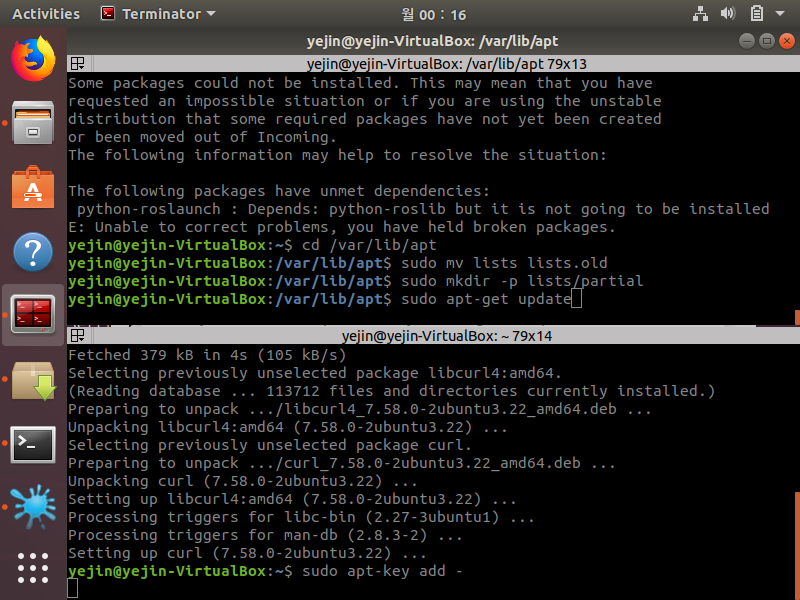The width and height of the screenshot is (800, 600).
Task: Open Activities overview
Action: coord(46,14)
